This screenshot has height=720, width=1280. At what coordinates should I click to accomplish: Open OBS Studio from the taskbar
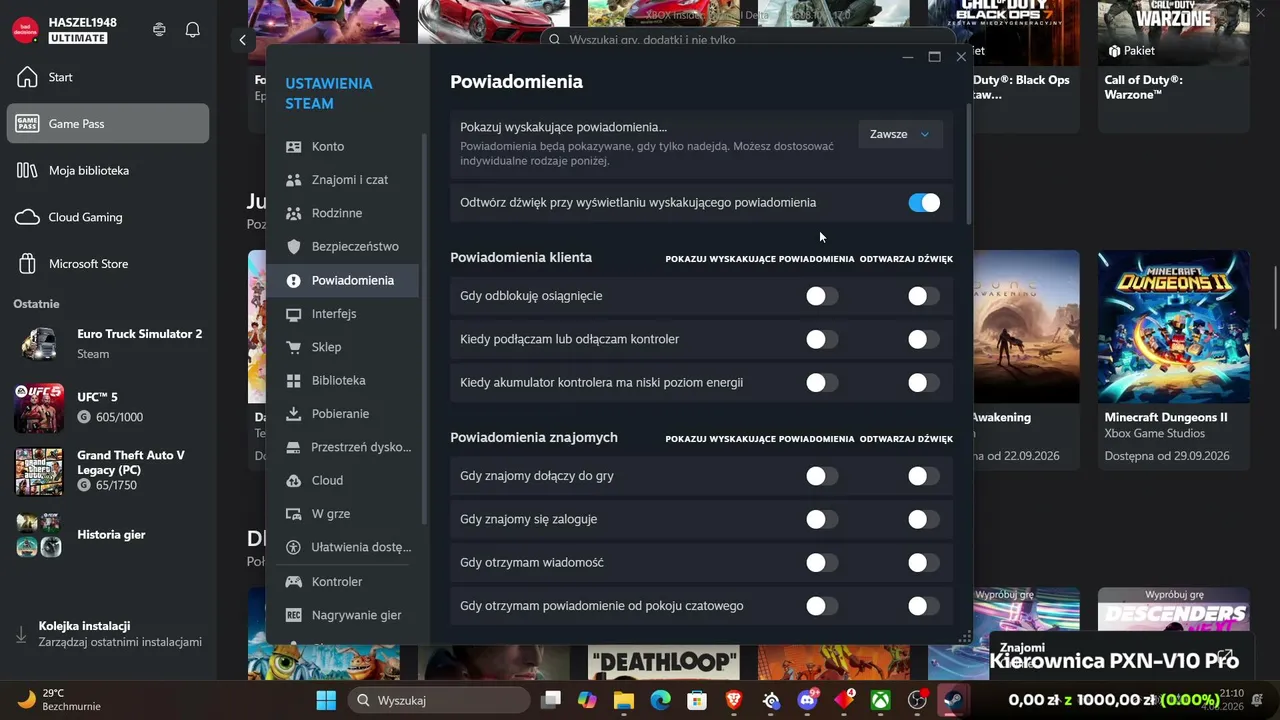(917, 700)
